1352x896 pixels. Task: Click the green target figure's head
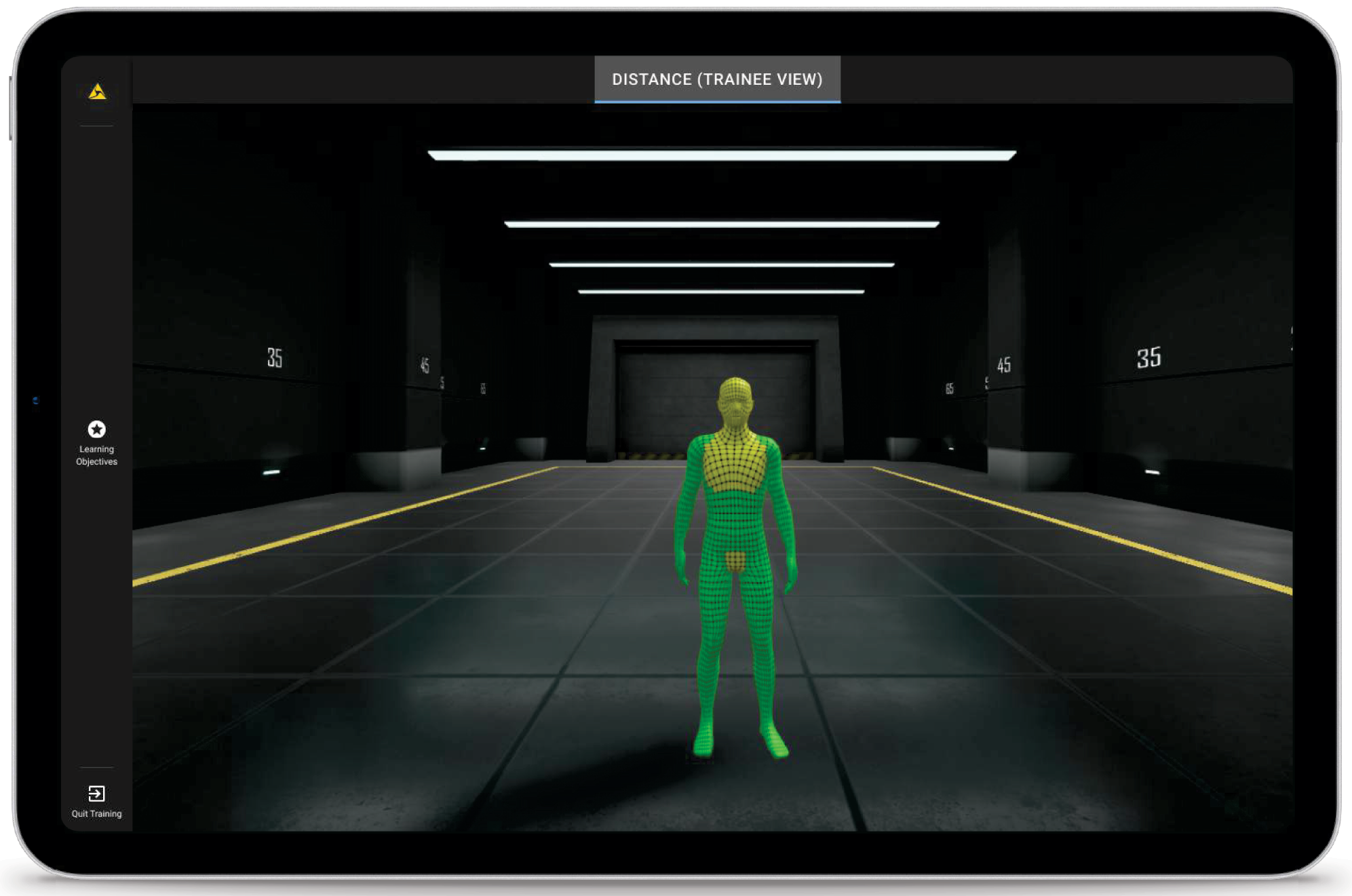pyautogui.click(x=735, y=402)
